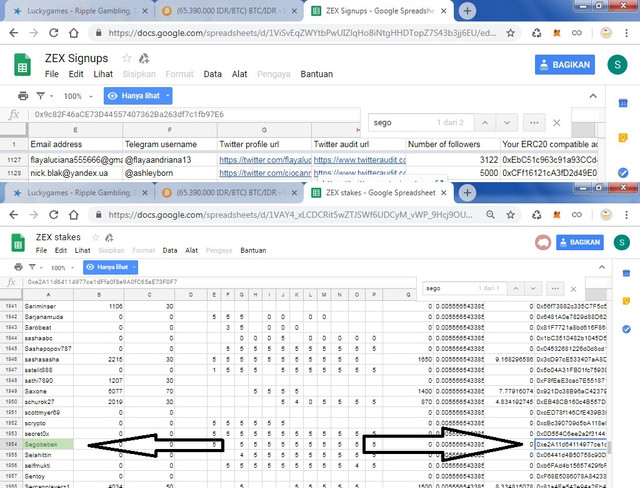Open MetaMask fox extension in ZEX Signups window
640x488 pixels.
coord(557,33)
